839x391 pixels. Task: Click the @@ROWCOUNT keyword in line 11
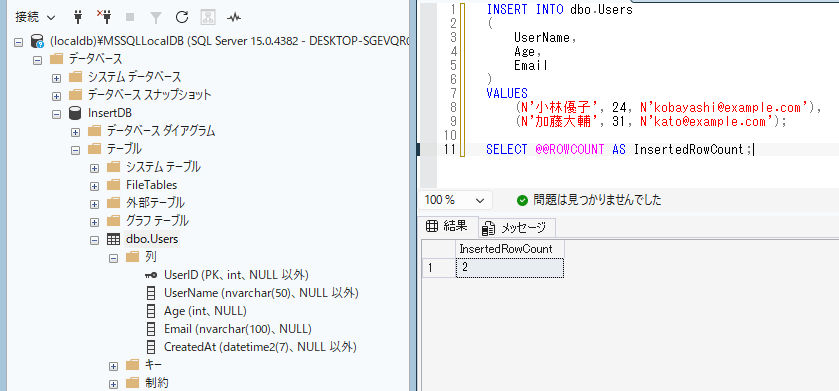pos(570,150)
